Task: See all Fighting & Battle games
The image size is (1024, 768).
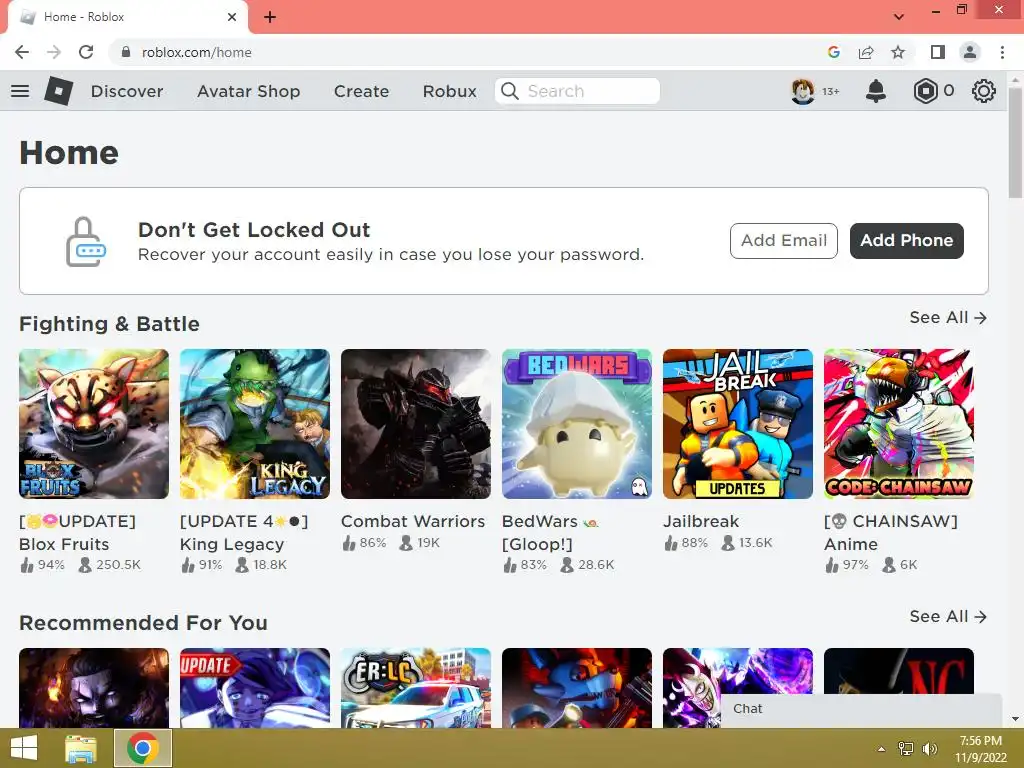Action: pyautogui.click(x=948, y=317)
